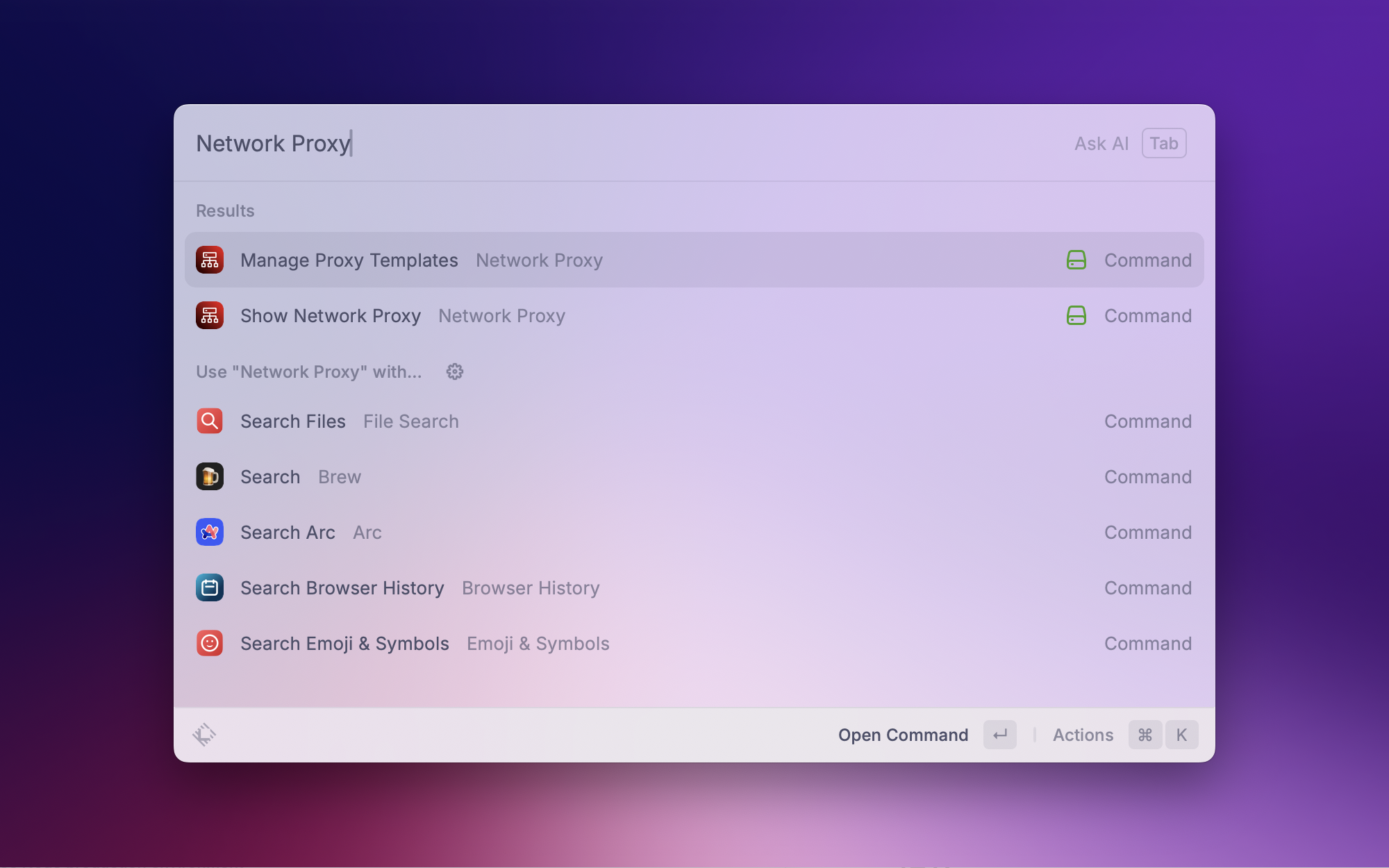Select Manage Proxy Templates result

click(x=349, y=260)
